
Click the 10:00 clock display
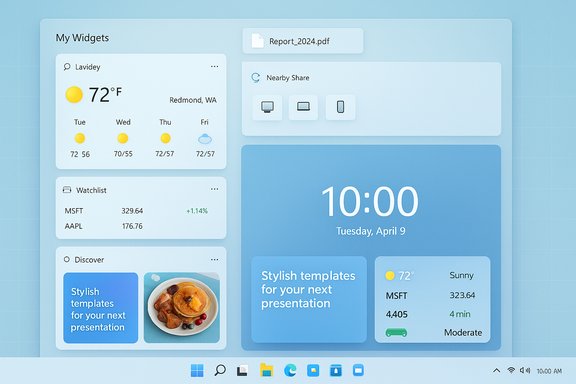pyautogui.click(x=370, y=201)
